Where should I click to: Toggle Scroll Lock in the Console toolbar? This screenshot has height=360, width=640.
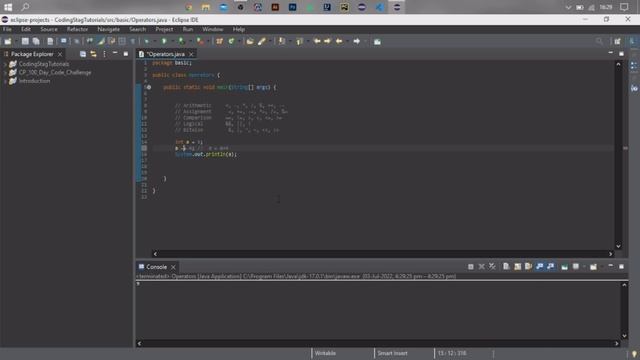point(518,267)
